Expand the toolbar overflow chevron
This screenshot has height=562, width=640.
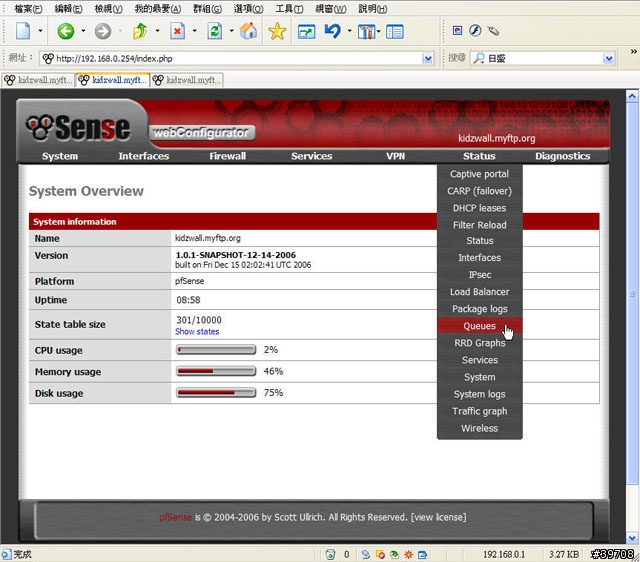(633, 51)
